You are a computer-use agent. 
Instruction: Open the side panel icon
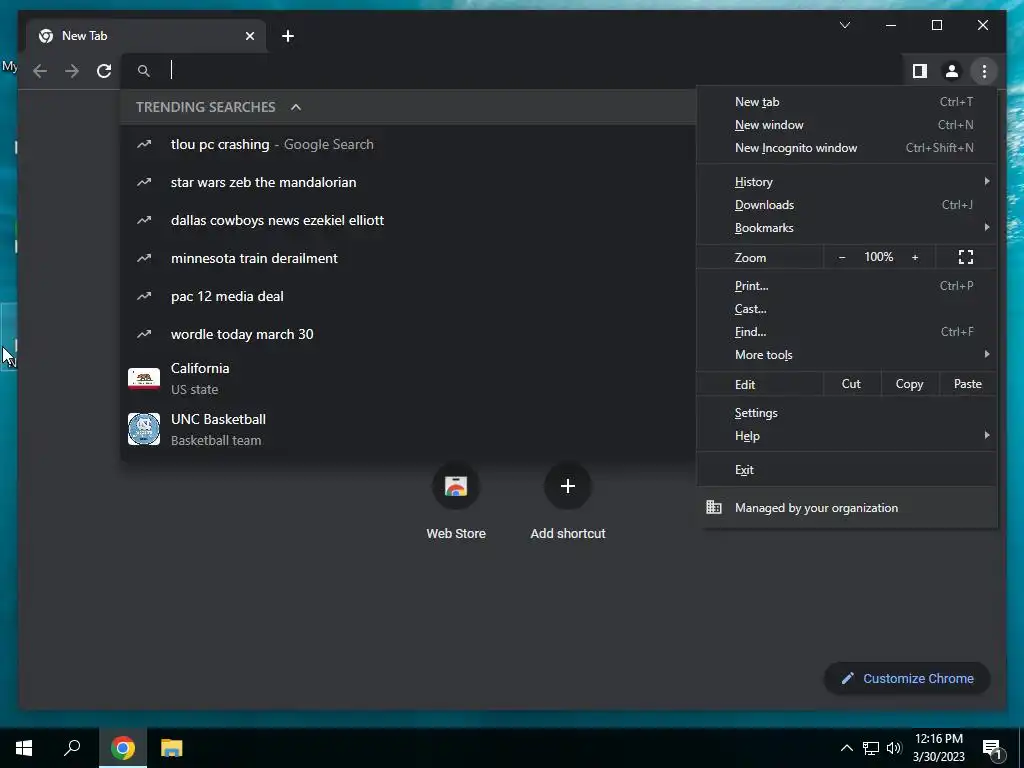click(x=920, y=71)
